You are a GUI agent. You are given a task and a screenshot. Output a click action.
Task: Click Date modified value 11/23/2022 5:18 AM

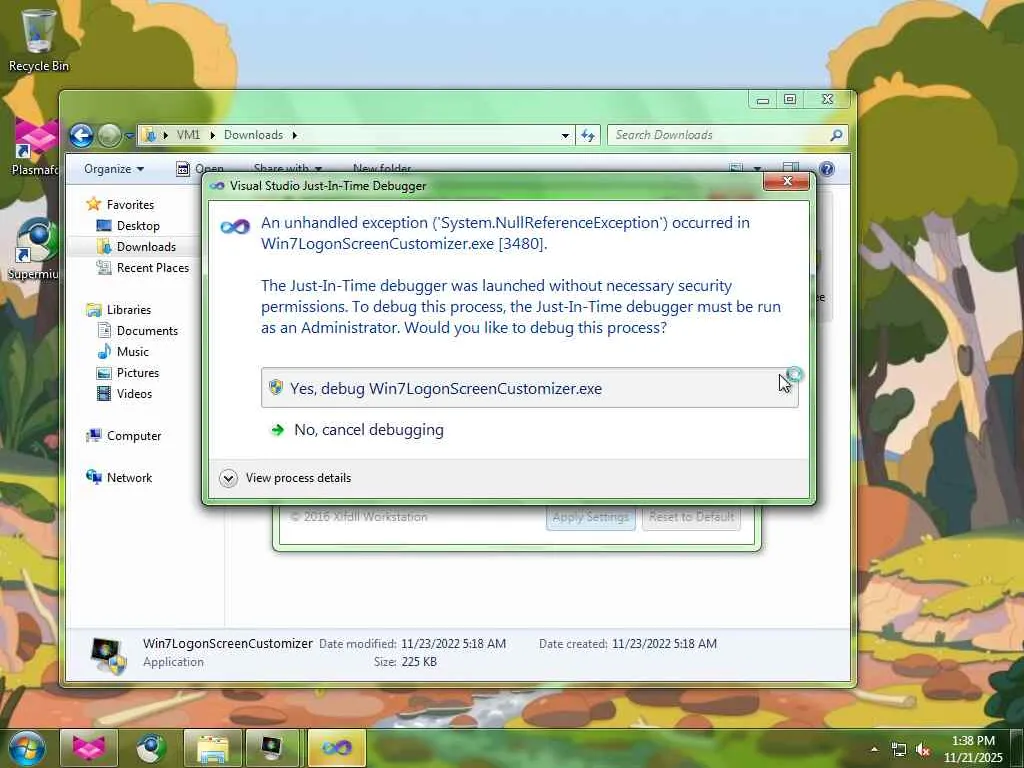coord(453,644)
